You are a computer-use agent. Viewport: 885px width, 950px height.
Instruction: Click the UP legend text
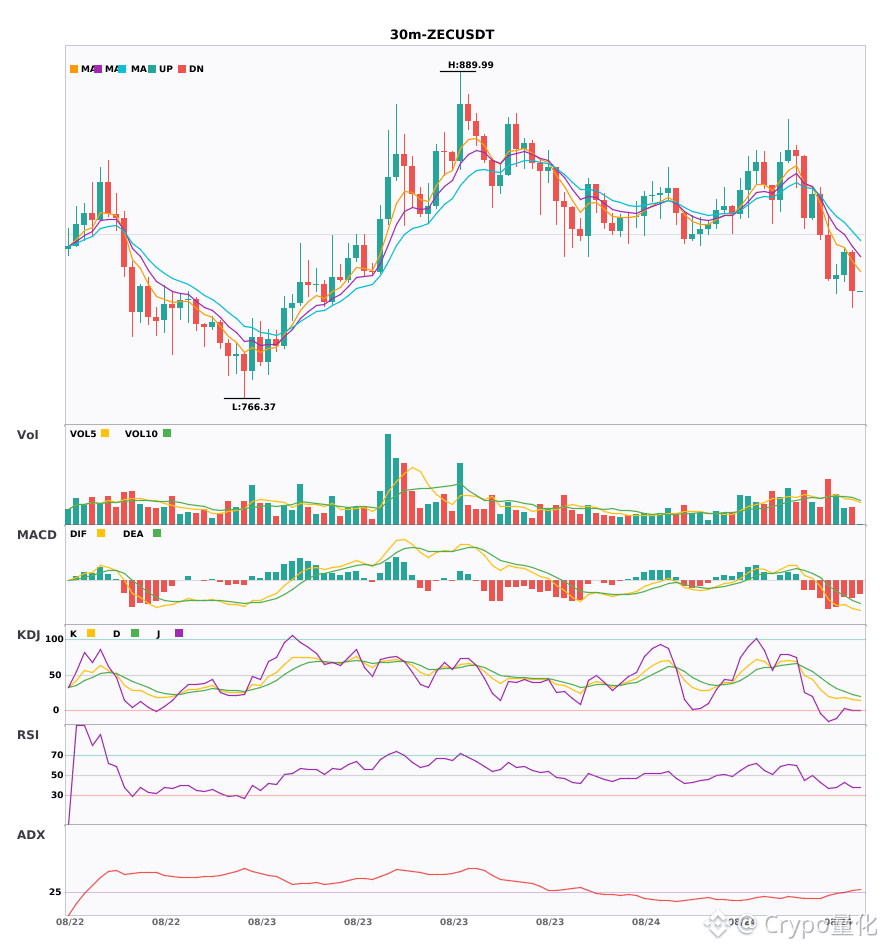tap(166, 69)
